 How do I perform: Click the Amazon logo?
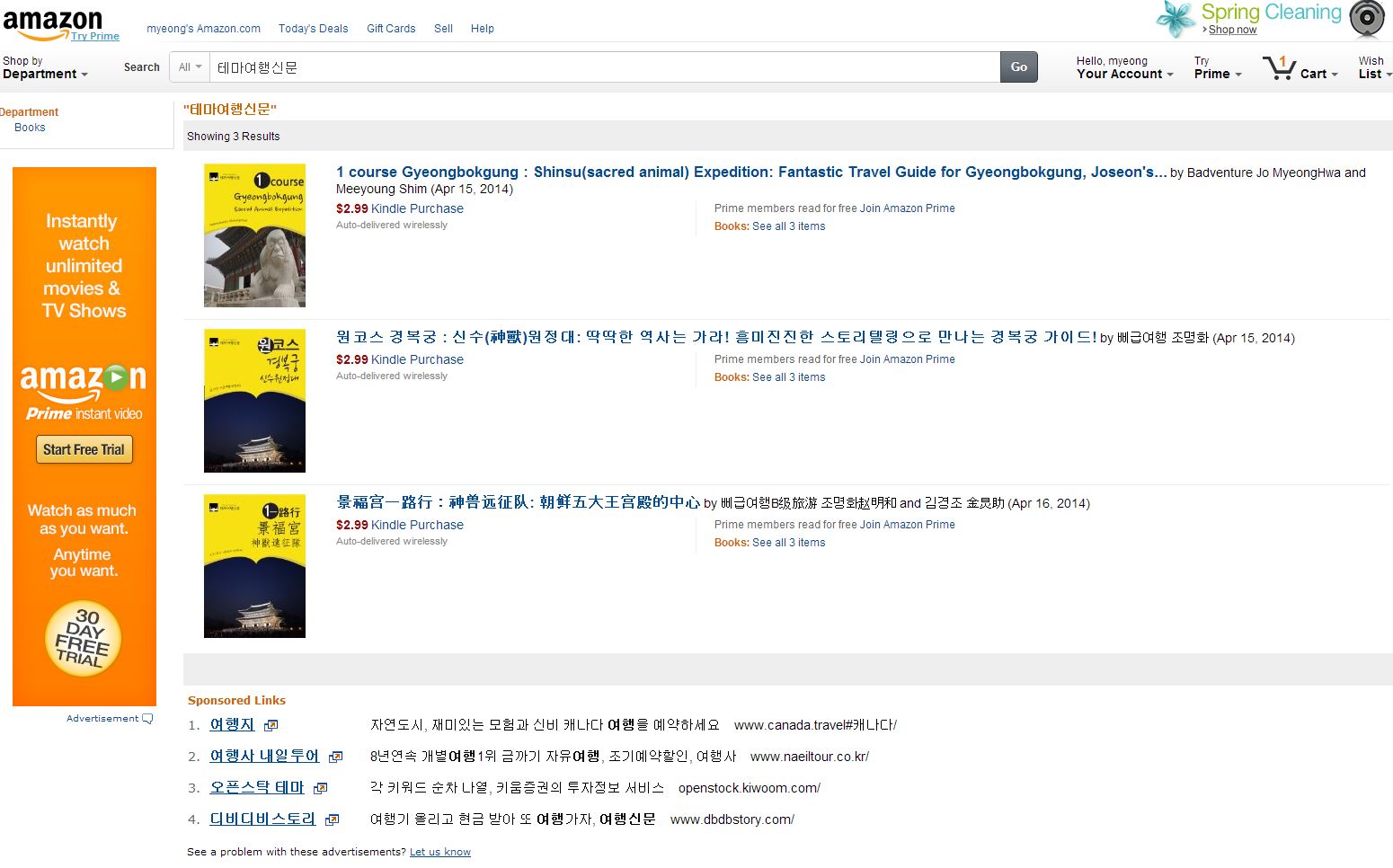tap(52, 23)
